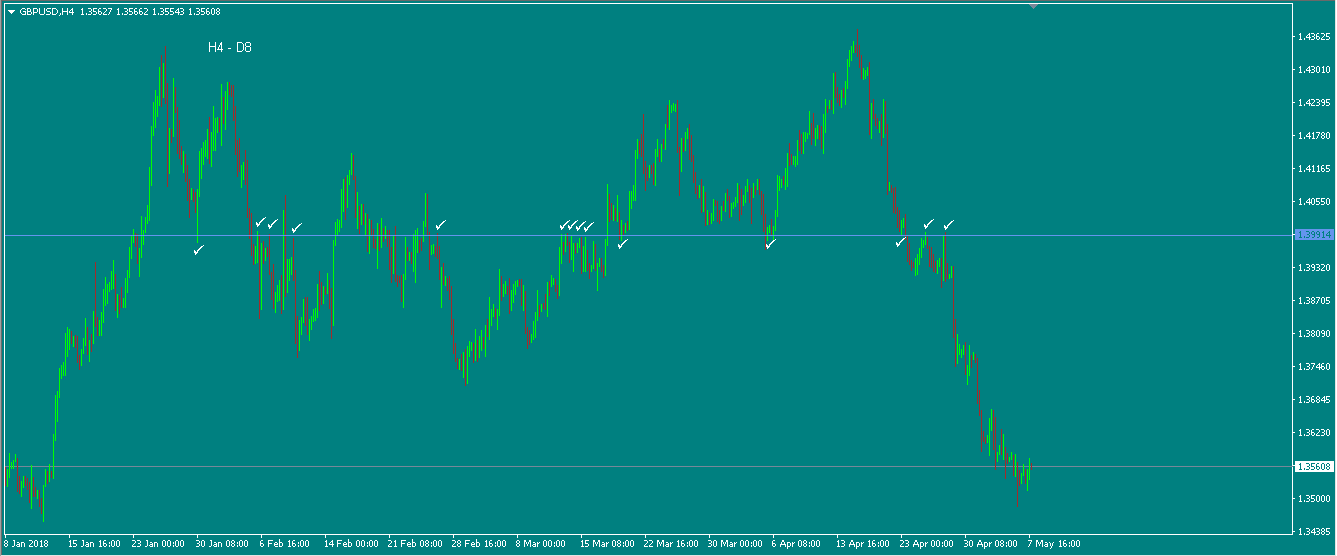Click the '28 Feb 16:00' time label
Screen dimensions: 1337x556
point(479,545)
